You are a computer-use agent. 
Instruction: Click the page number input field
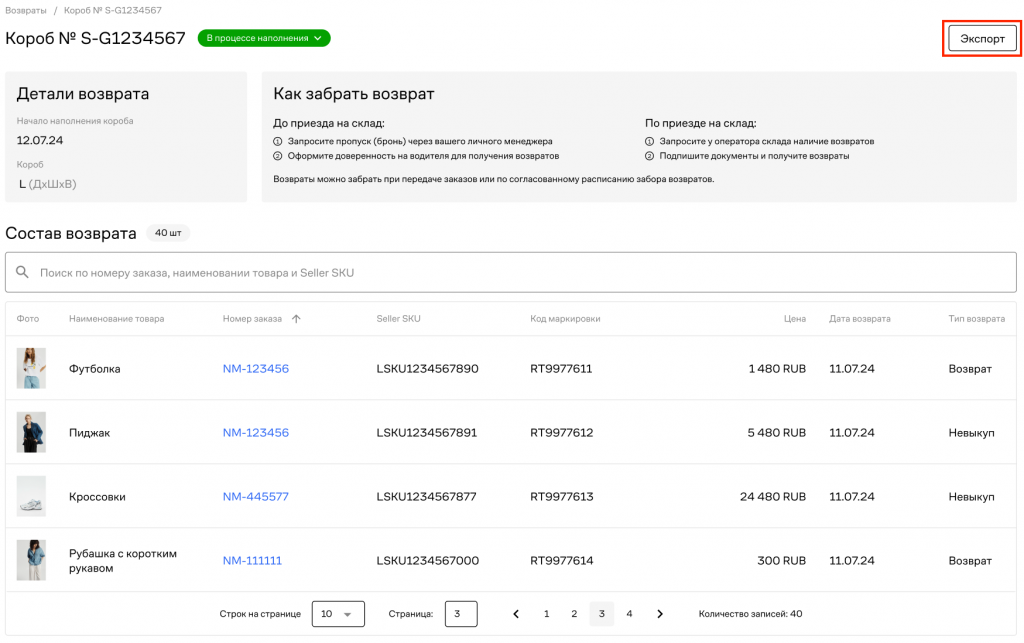[461, 614]
